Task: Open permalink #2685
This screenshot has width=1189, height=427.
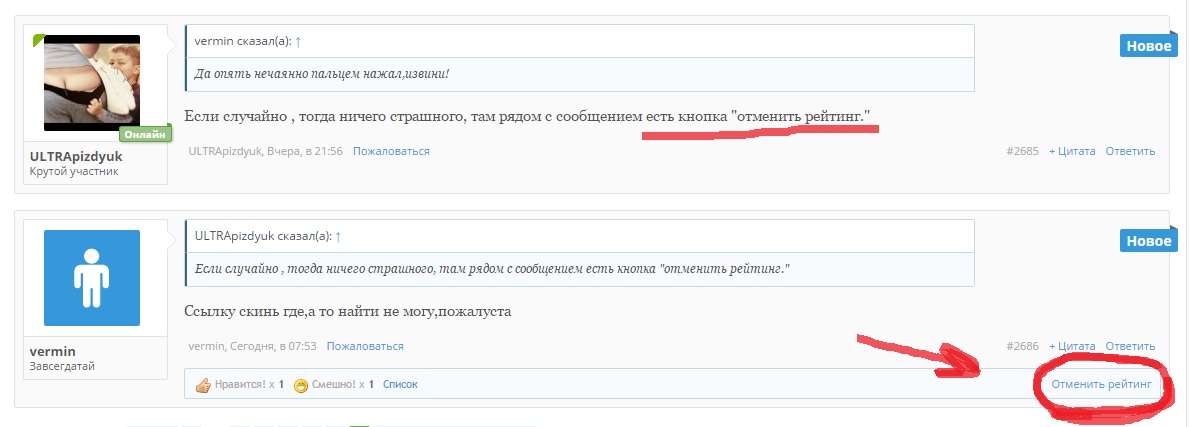Action: coord(1022,151)
